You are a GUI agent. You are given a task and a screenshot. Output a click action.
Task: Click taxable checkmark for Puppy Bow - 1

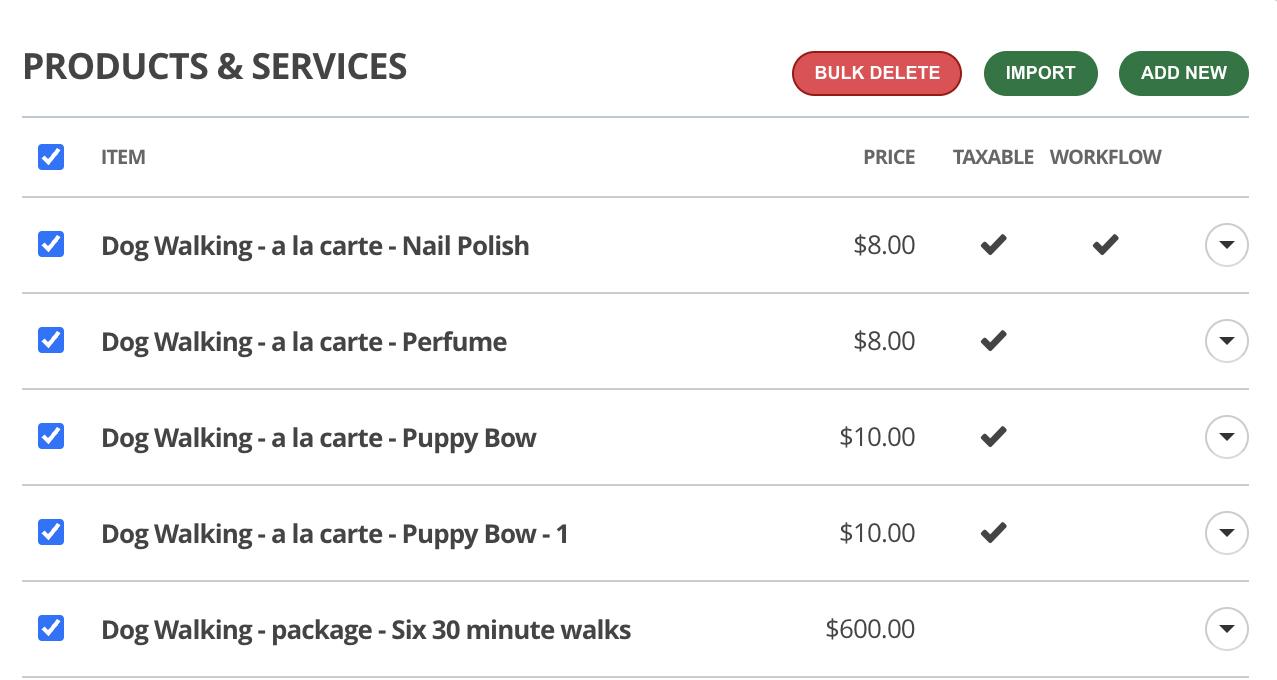pos(993,533)
